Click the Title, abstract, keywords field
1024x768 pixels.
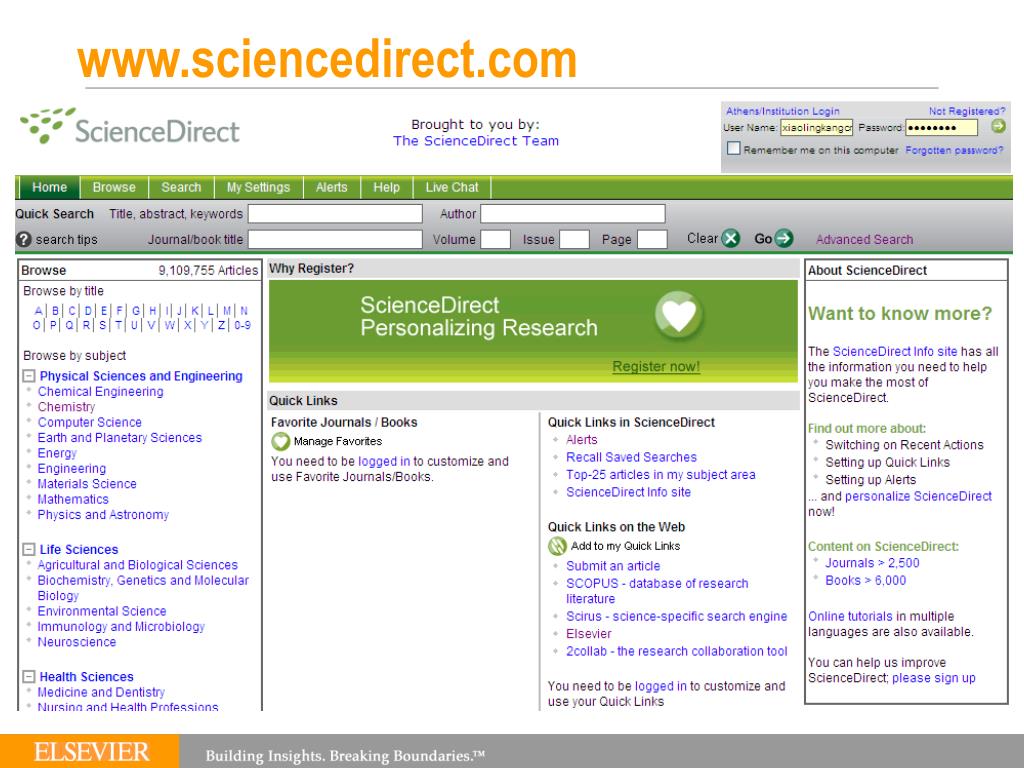[x=335, y=214]
